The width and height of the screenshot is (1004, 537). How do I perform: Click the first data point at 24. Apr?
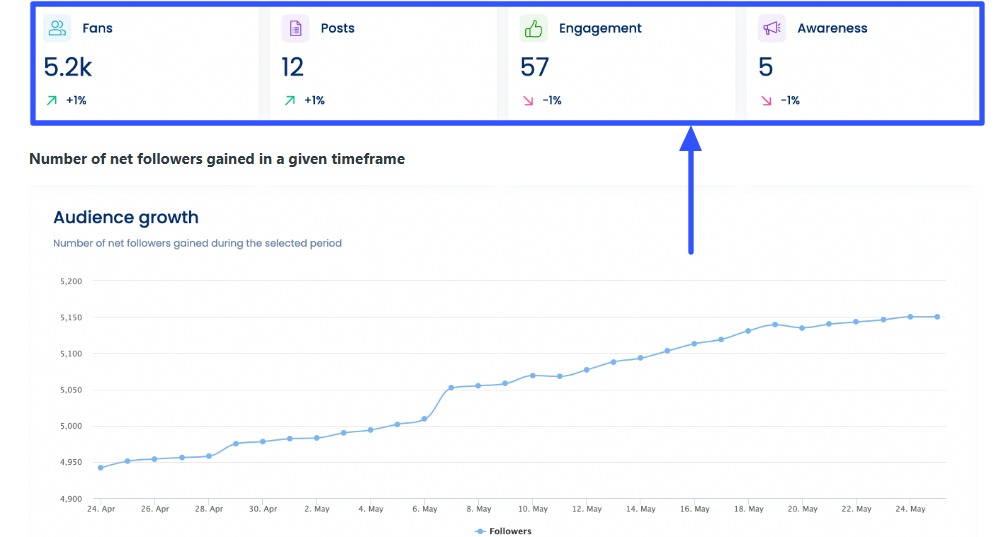pyautogui.click(x=100, y=467)
